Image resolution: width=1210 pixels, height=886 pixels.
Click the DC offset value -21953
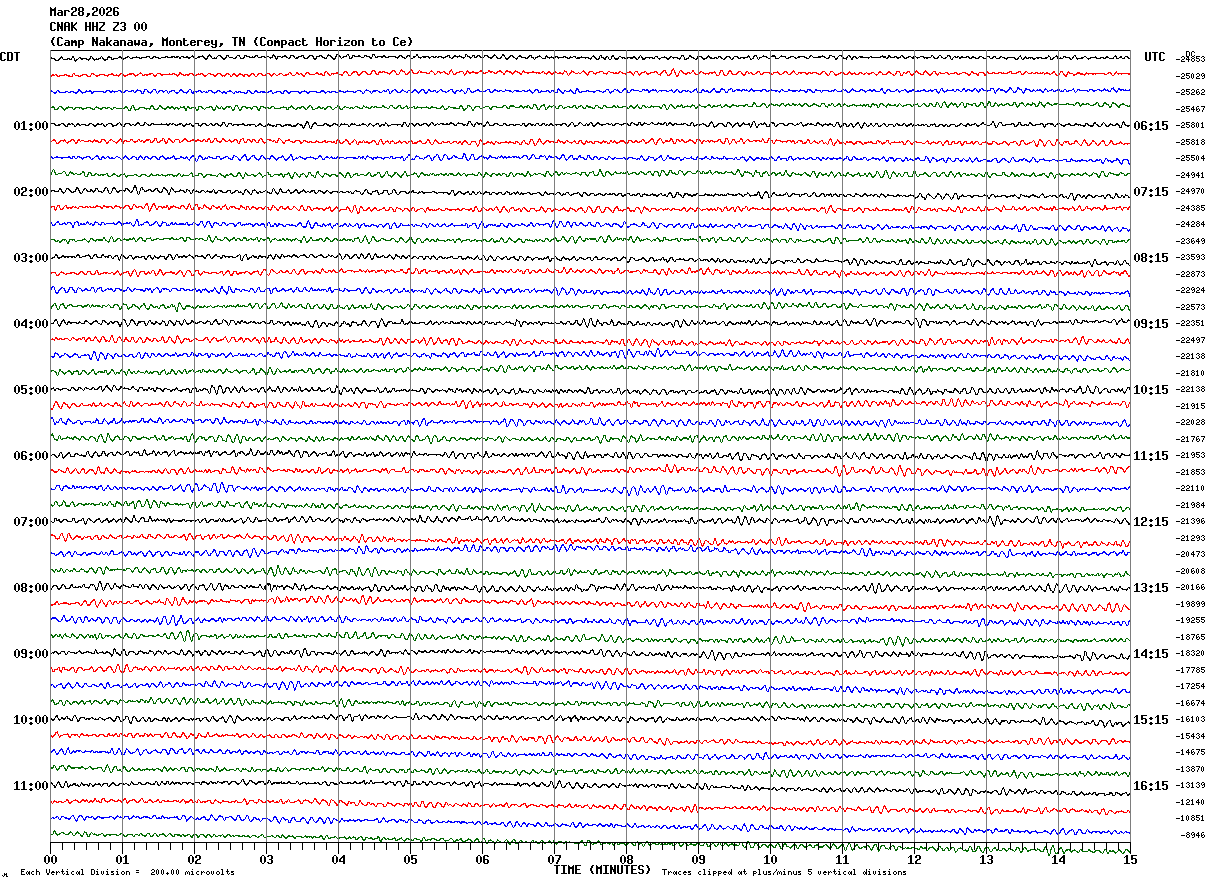[1190, 456]
